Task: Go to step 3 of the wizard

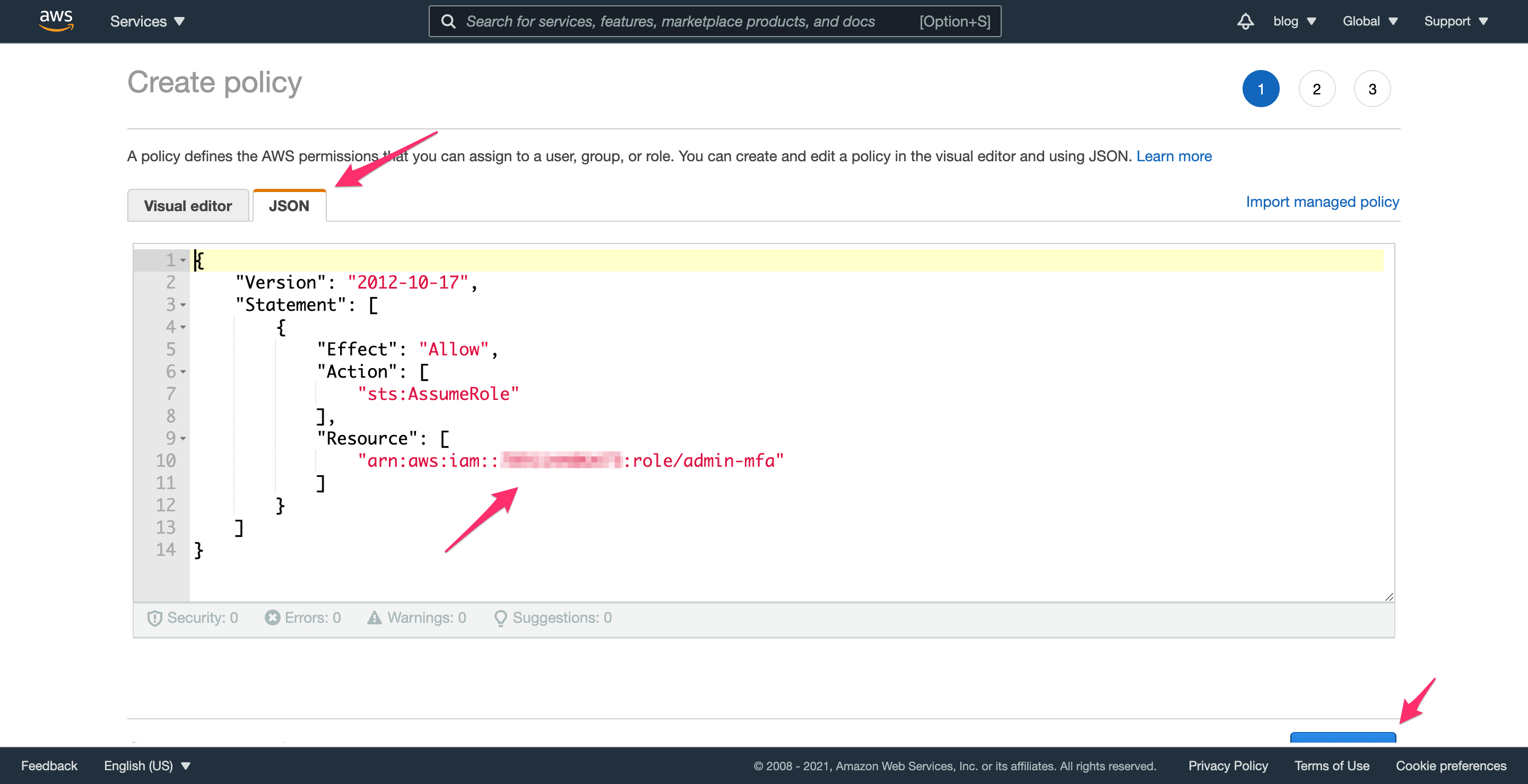Action: coord(1372,89)
